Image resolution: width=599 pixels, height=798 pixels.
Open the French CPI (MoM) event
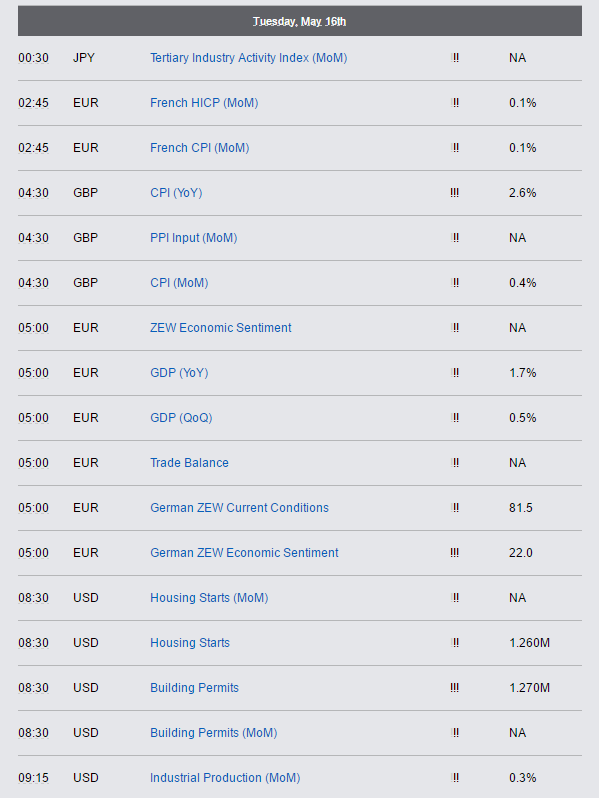pos(199,148)
